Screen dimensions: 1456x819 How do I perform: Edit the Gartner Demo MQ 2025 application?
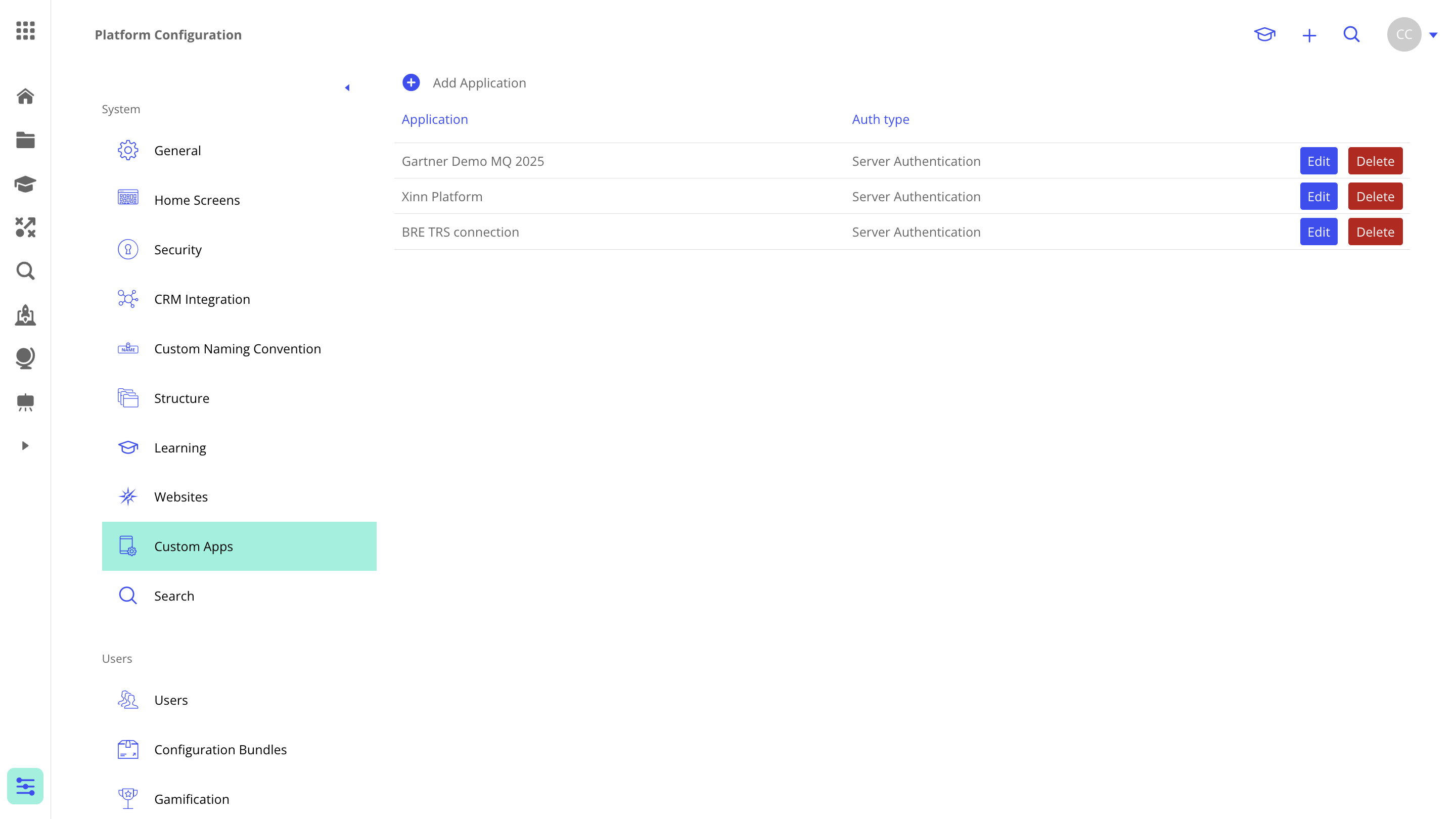(x=1318, y=161)
